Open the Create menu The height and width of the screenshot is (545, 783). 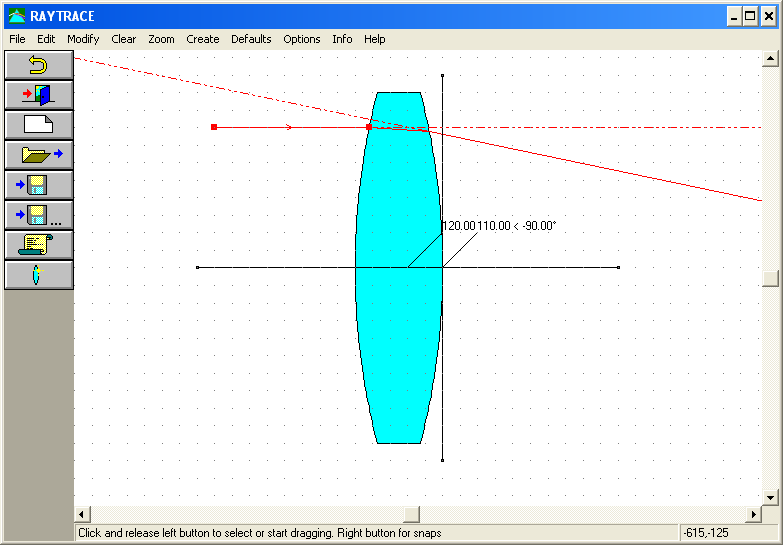(x=203, y=39)
